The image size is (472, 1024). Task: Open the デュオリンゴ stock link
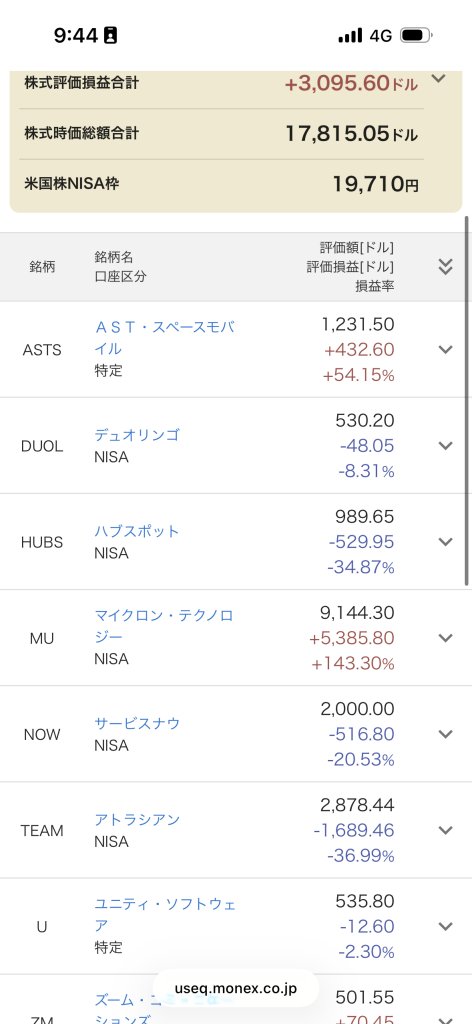[136, 435]
